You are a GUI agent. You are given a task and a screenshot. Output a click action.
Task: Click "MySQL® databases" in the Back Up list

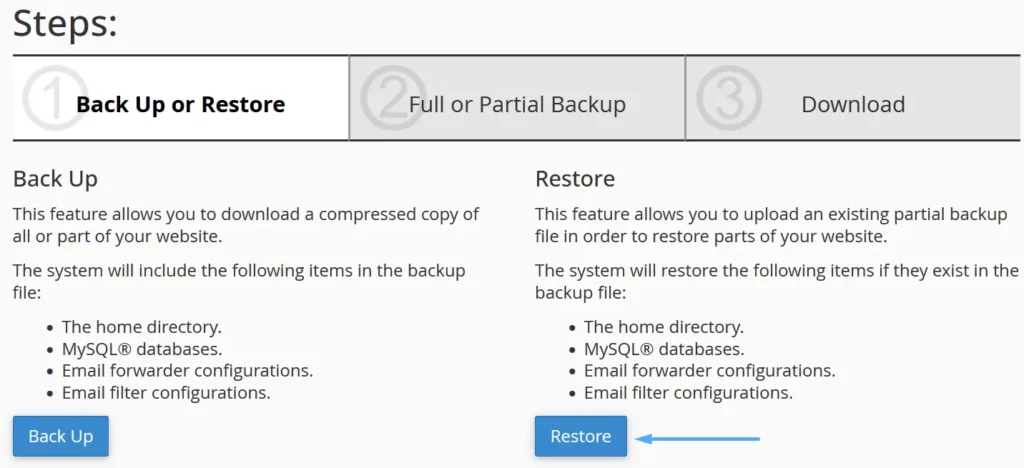pyautogui.click(x=141, y=349)
